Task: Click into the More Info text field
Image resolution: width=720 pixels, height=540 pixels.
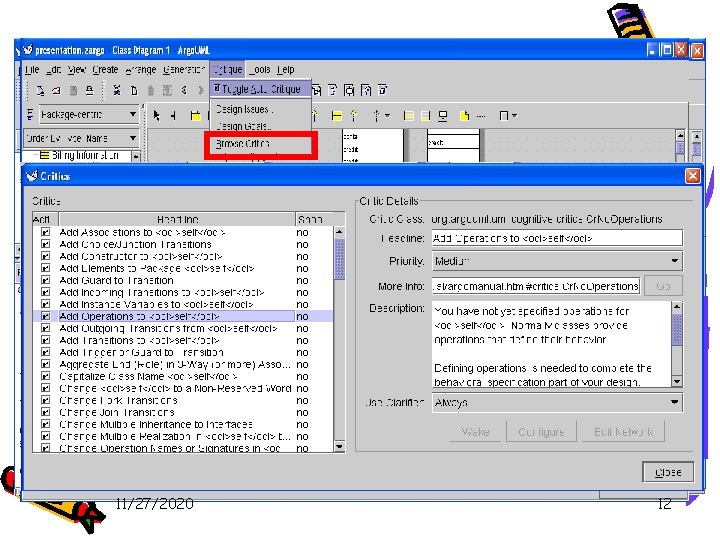Action: pos(536,286)
